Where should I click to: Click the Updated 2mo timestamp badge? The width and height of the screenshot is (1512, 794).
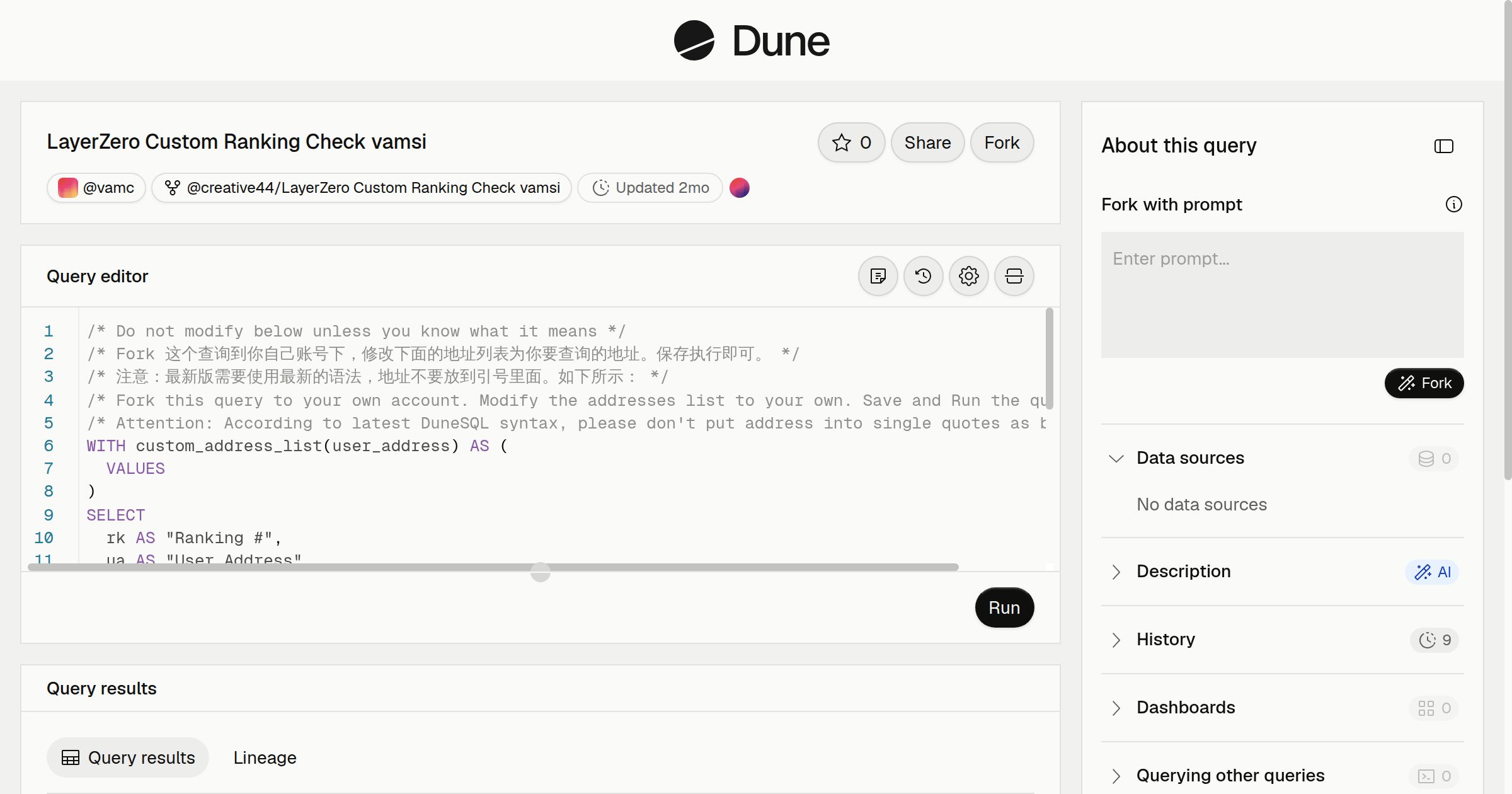pyautogui.click(x=650, y=188)
